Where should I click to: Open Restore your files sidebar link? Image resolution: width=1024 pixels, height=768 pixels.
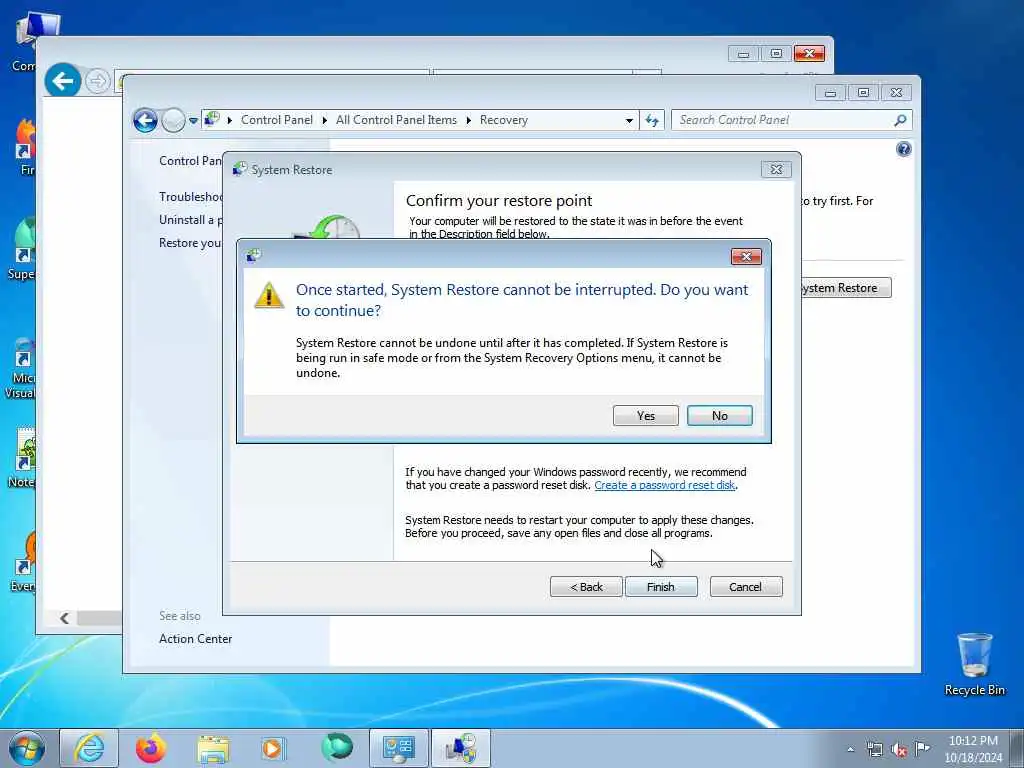(190, 243)
